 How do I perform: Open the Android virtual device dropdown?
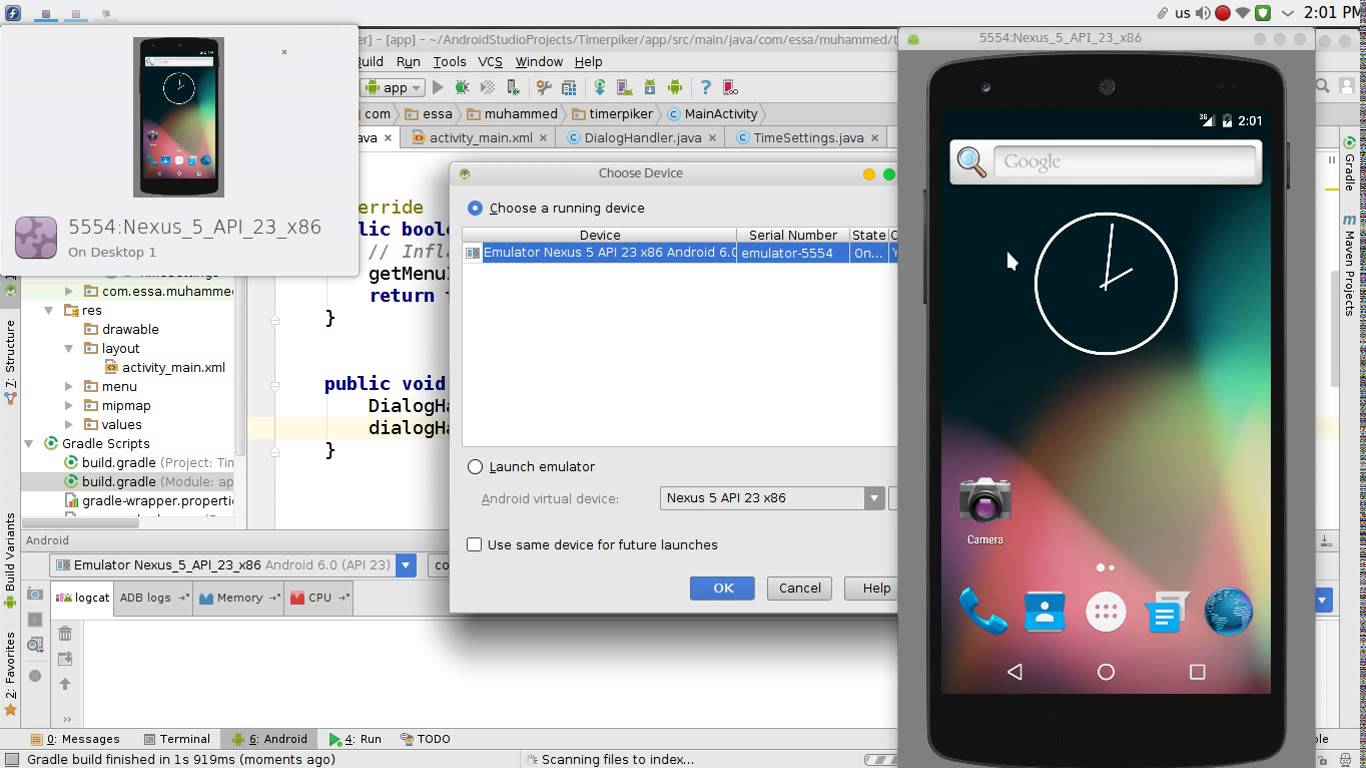click(874, 497)
